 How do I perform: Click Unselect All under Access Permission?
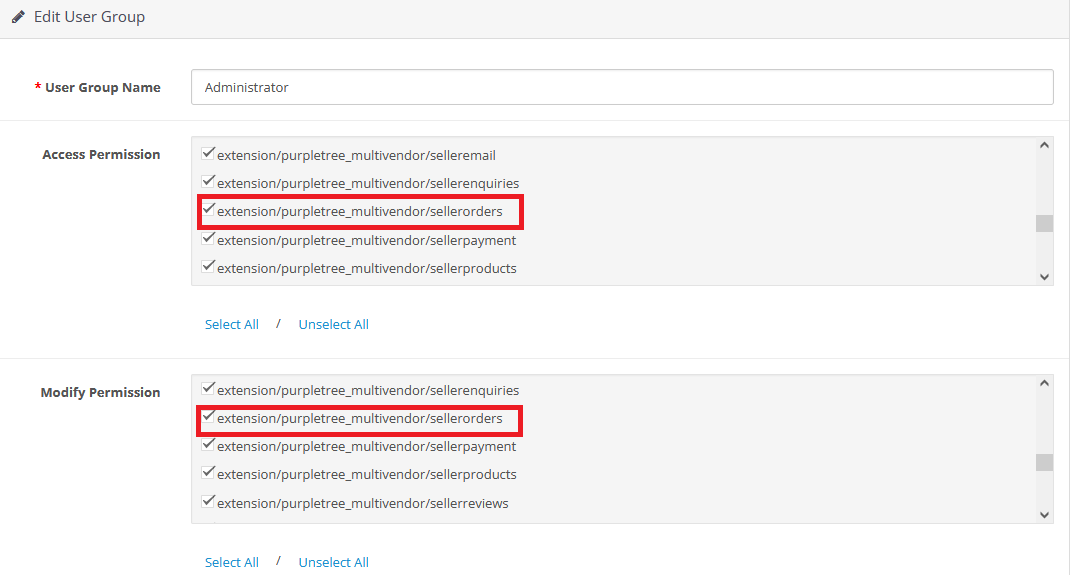[333, 325]
